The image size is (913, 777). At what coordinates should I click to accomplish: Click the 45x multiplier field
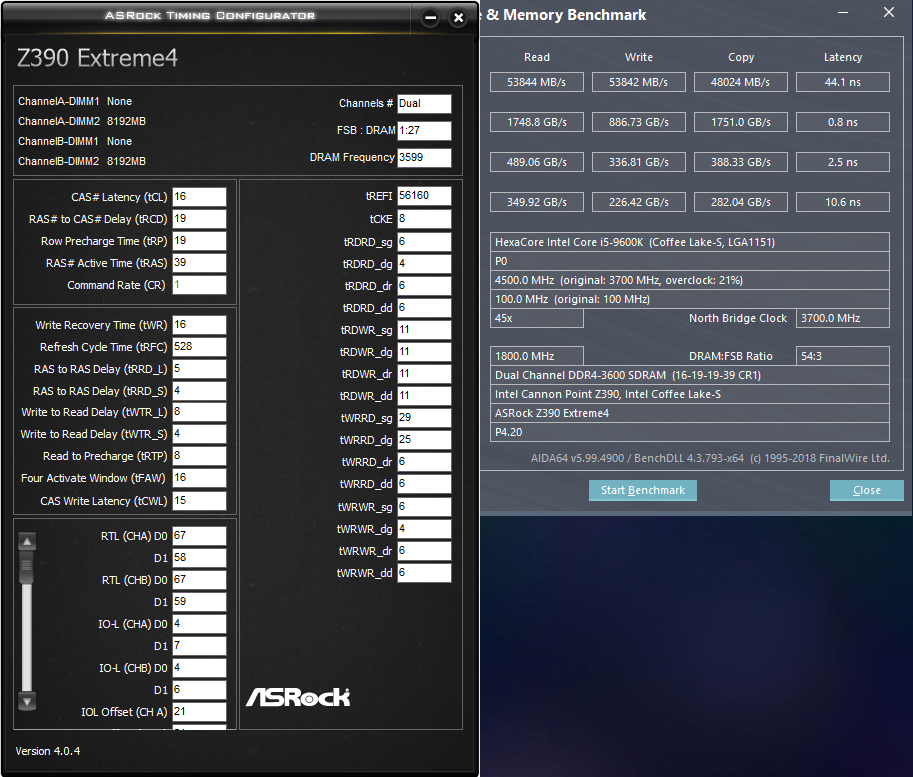[536, 318]
